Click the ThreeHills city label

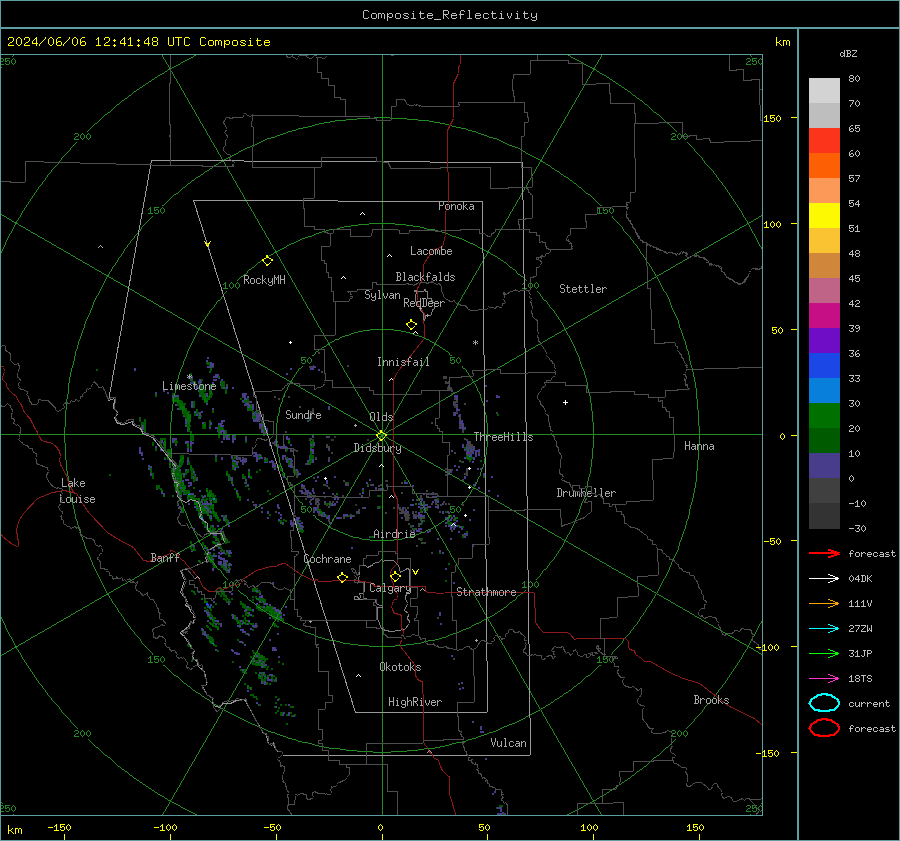point(503,437)
